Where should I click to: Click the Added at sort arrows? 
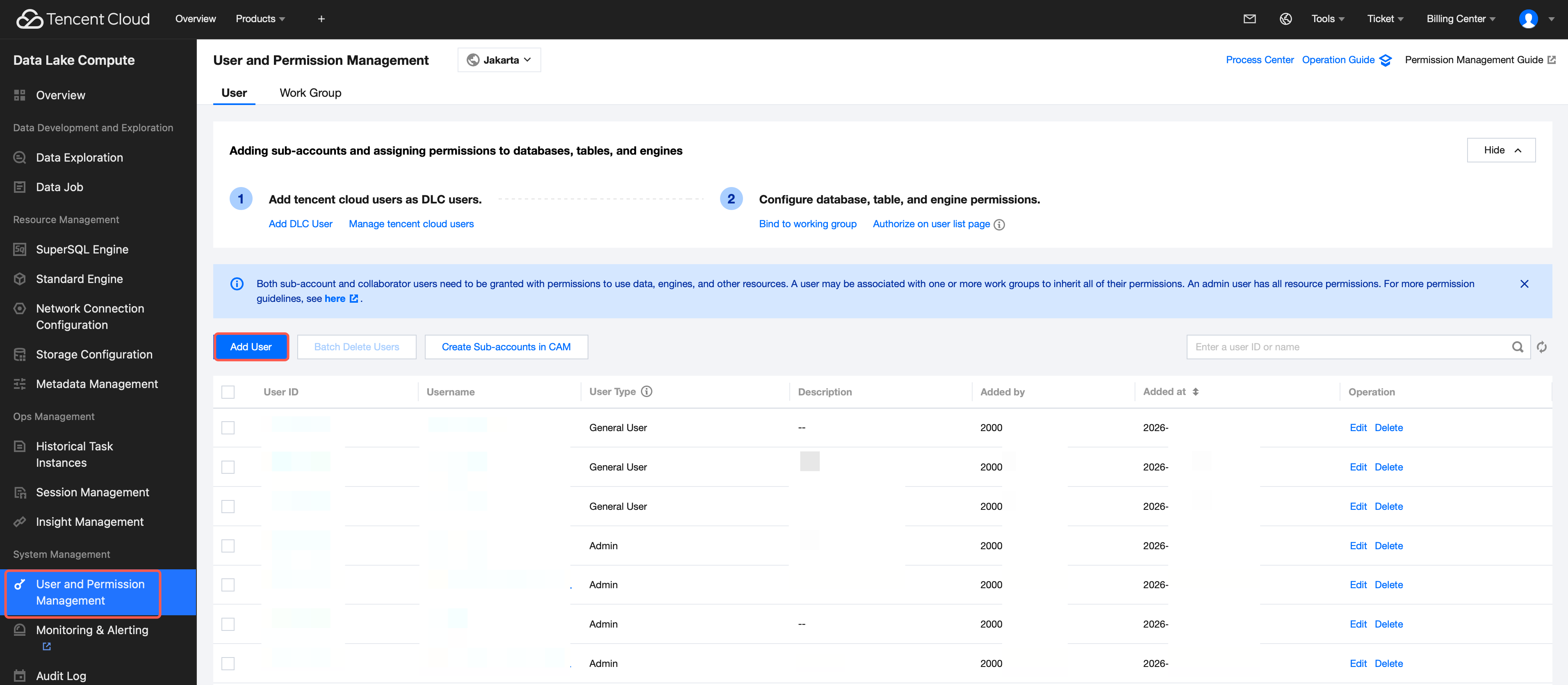tap(1196, 391)
